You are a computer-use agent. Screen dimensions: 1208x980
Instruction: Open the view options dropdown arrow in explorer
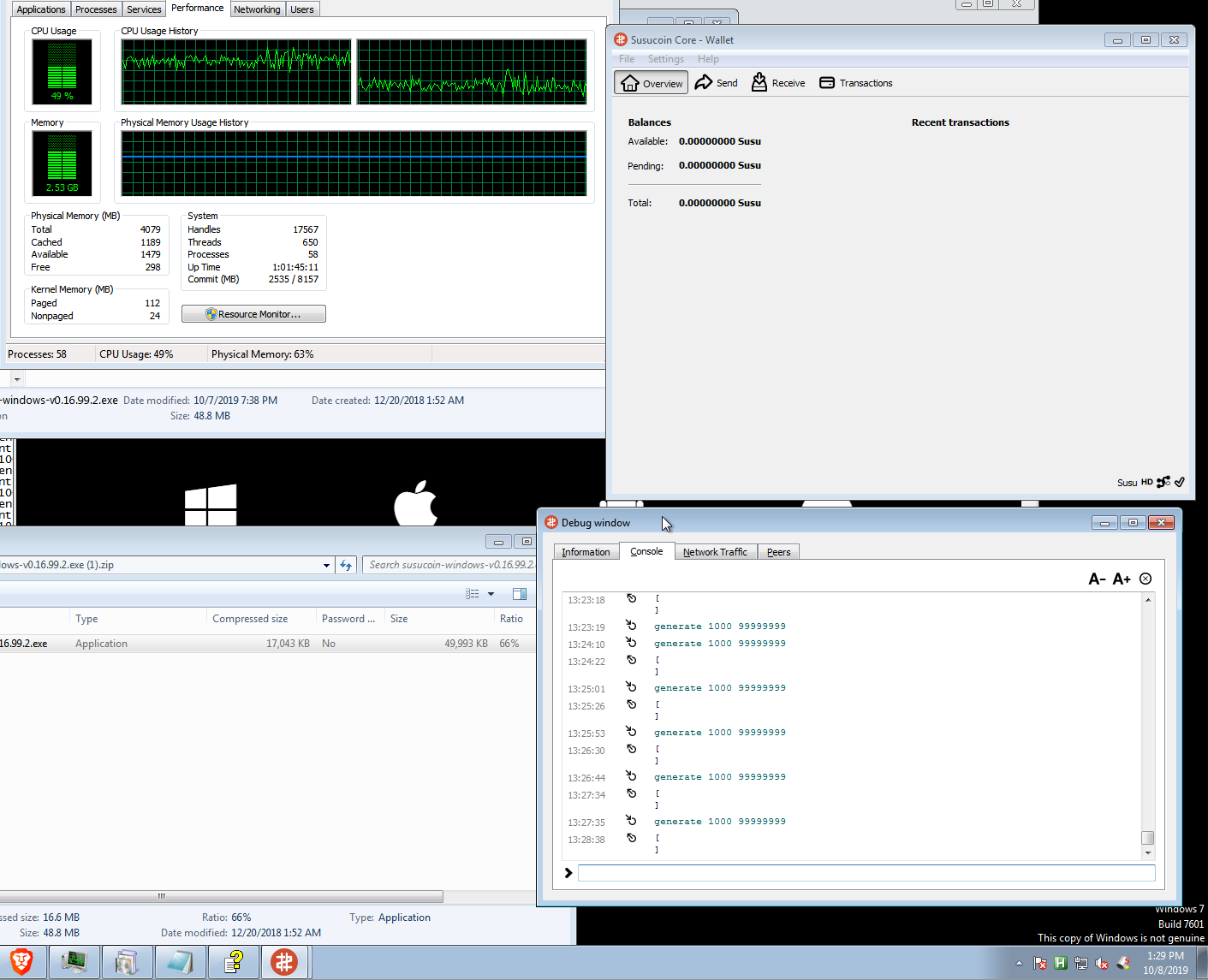(491, 593)
